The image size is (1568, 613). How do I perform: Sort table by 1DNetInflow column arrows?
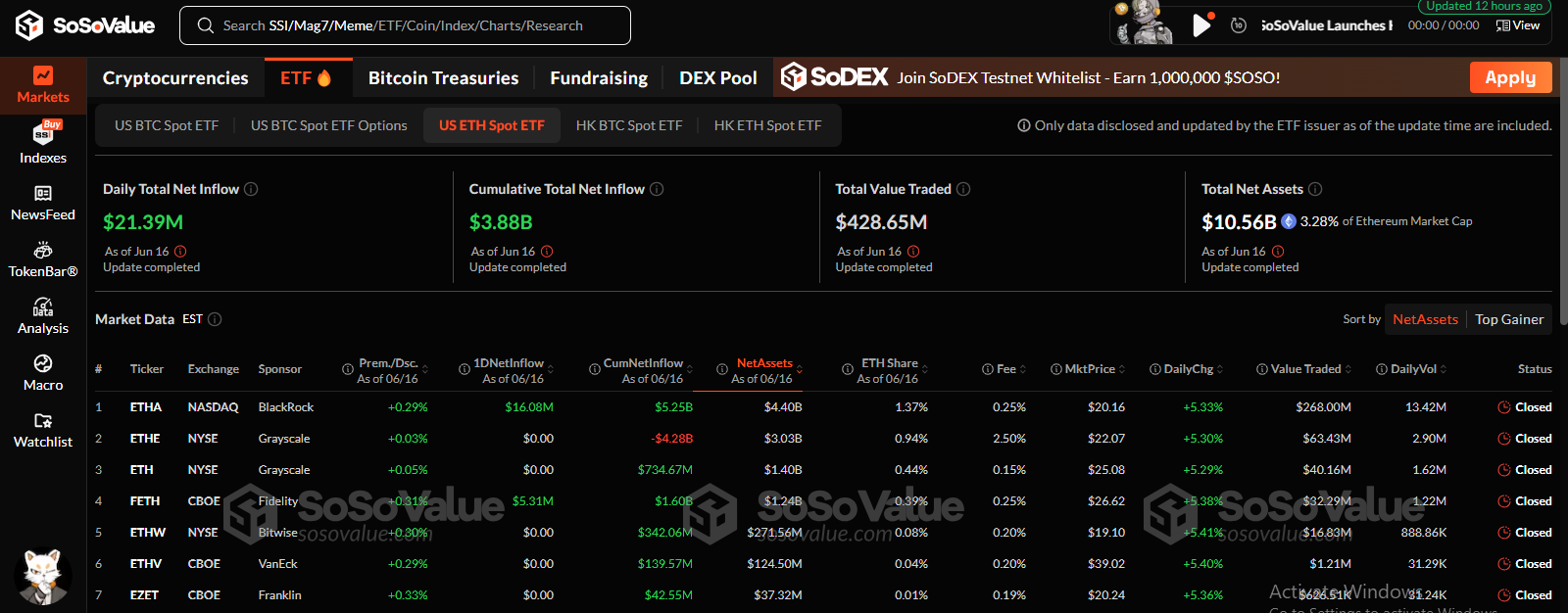pos(551,370)
